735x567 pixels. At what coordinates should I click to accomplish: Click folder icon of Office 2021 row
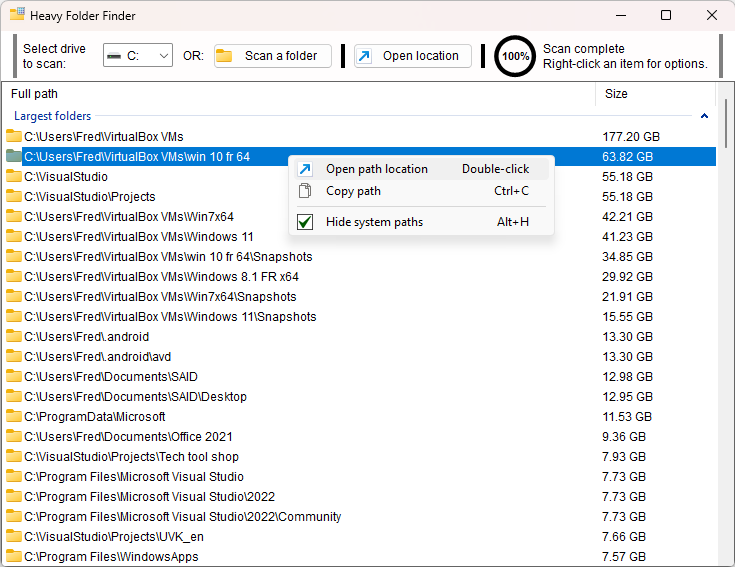14,436
